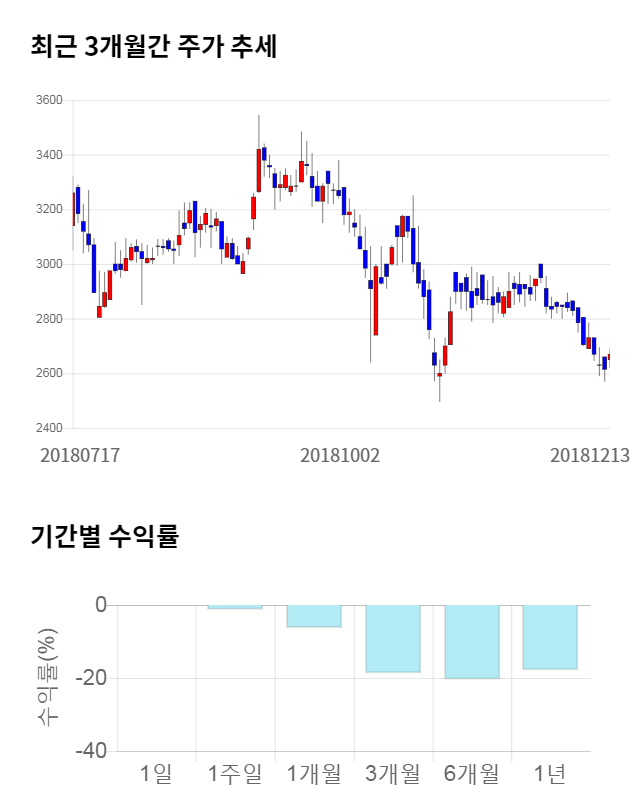Select the 20180717 start date label

[80, 455]
